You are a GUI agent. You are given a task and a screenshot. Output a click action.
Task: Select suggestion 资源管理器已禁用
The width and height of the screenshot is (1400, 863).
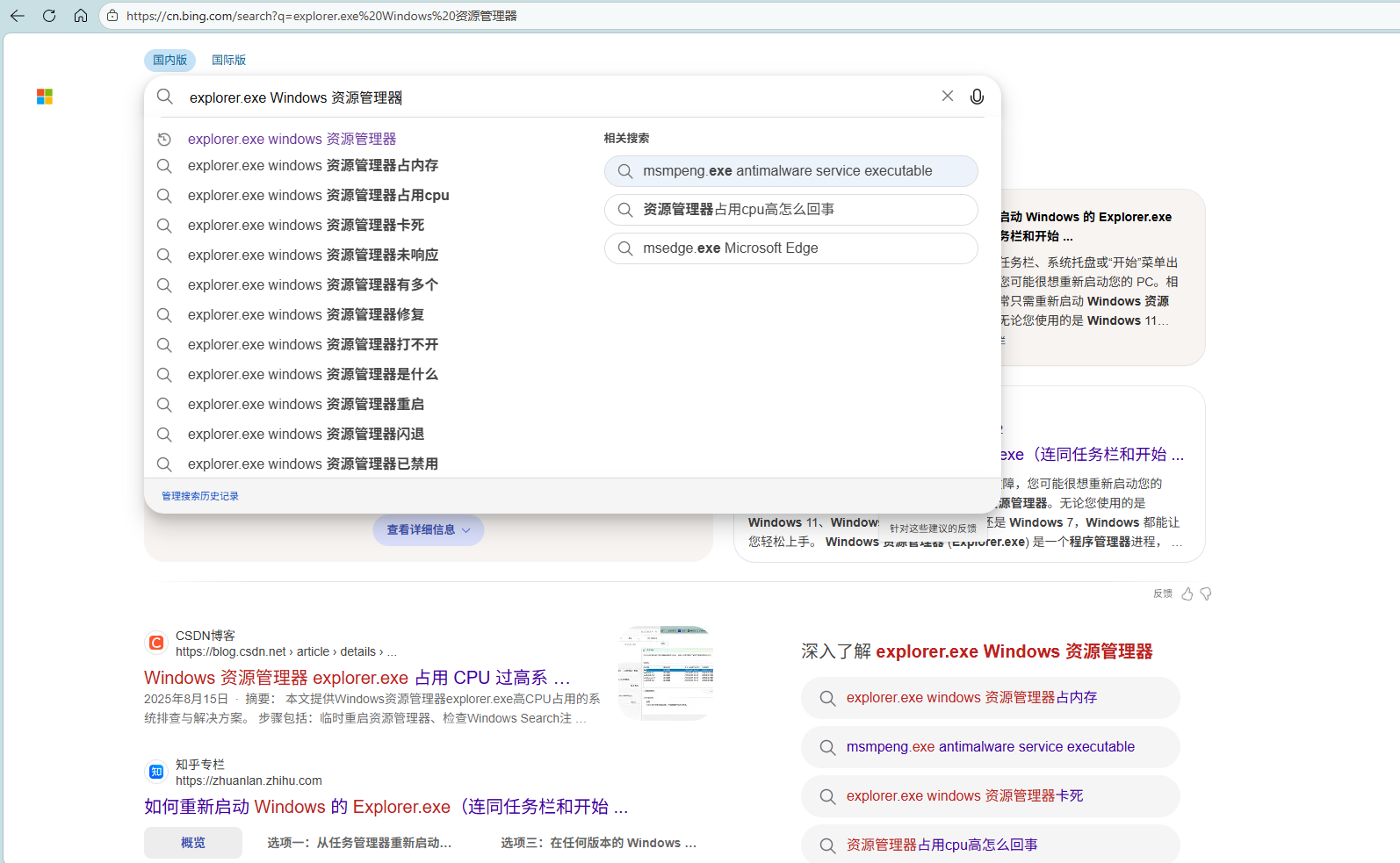[313, 464]
